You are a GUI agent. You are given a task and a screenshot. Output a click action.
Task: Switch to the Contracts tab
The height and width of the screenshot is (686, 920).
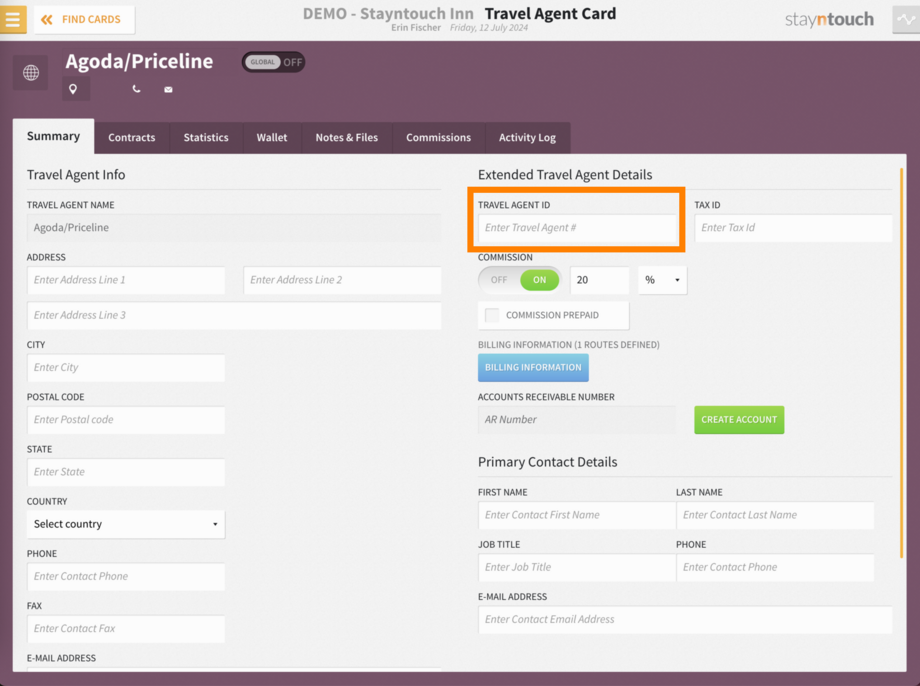(131, 137)
